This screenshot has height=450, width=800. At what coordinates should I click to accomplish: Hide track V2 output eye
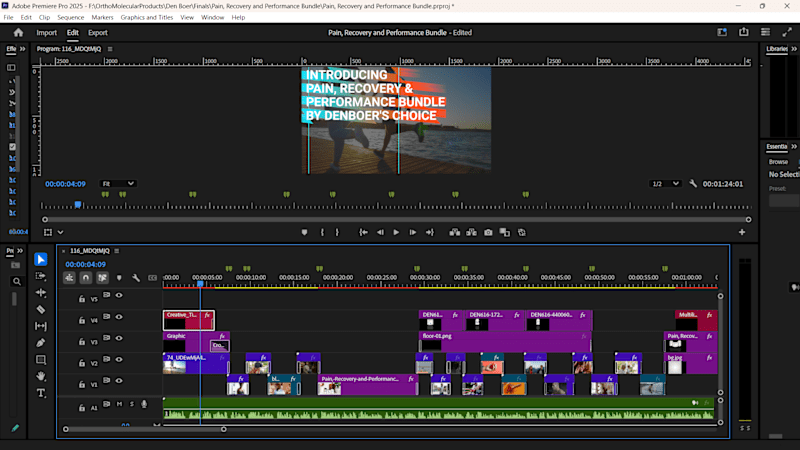tap(119, 360)
